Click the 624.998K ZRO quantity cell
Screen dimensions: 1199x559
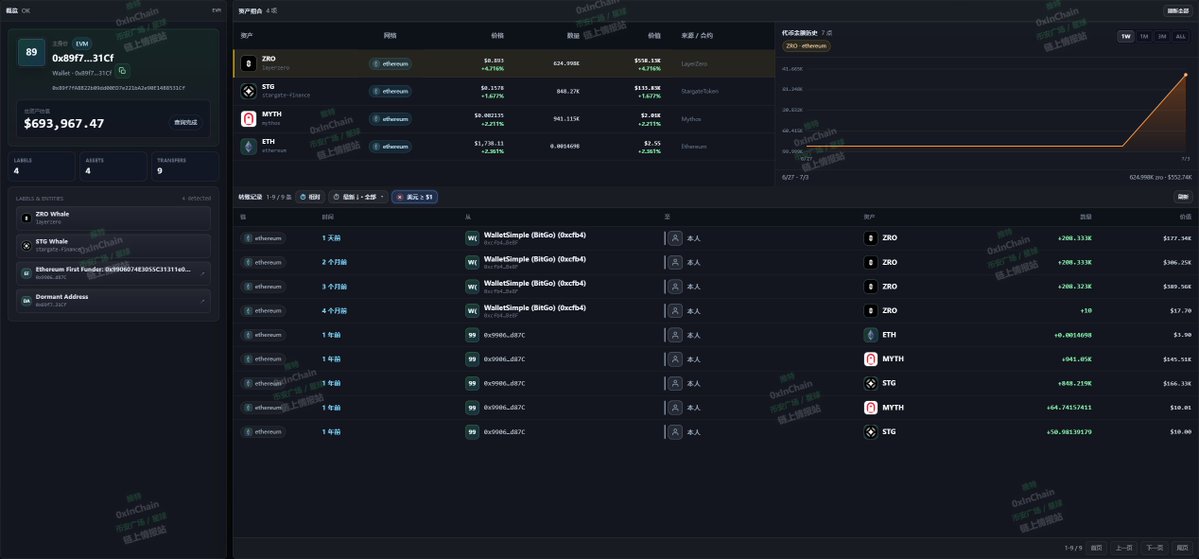point(566,63)
